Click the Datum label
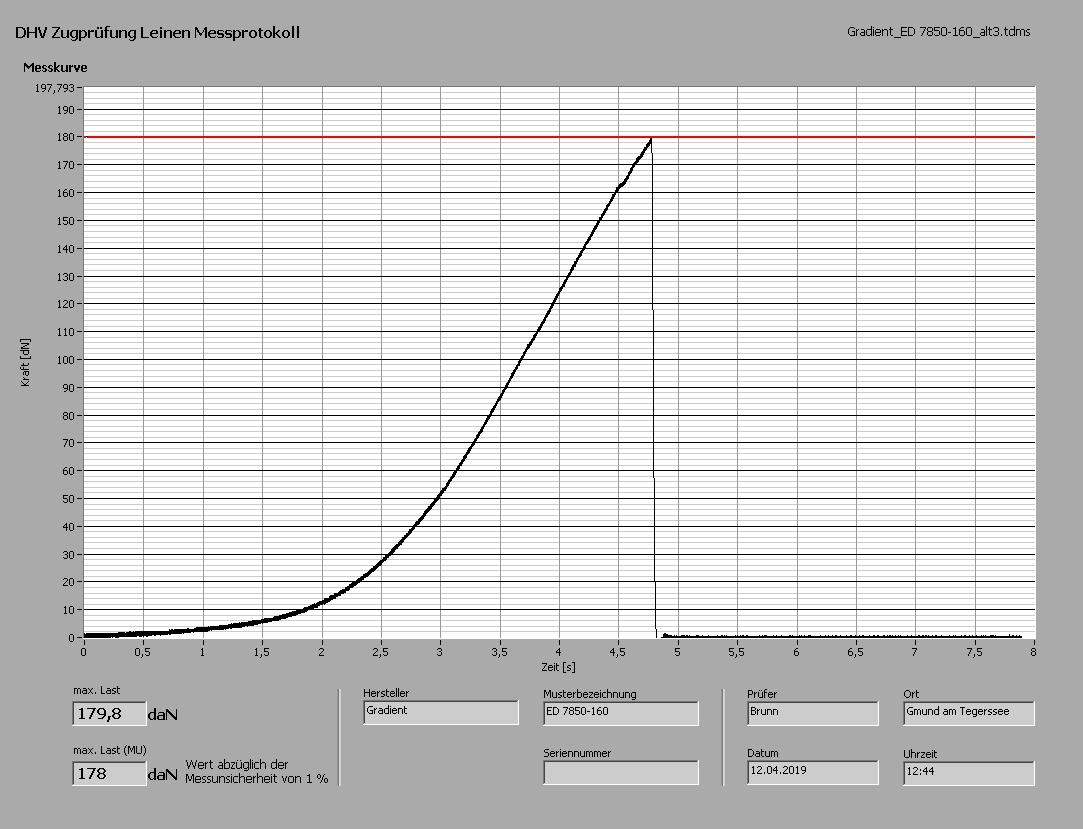 coord(763,754)
